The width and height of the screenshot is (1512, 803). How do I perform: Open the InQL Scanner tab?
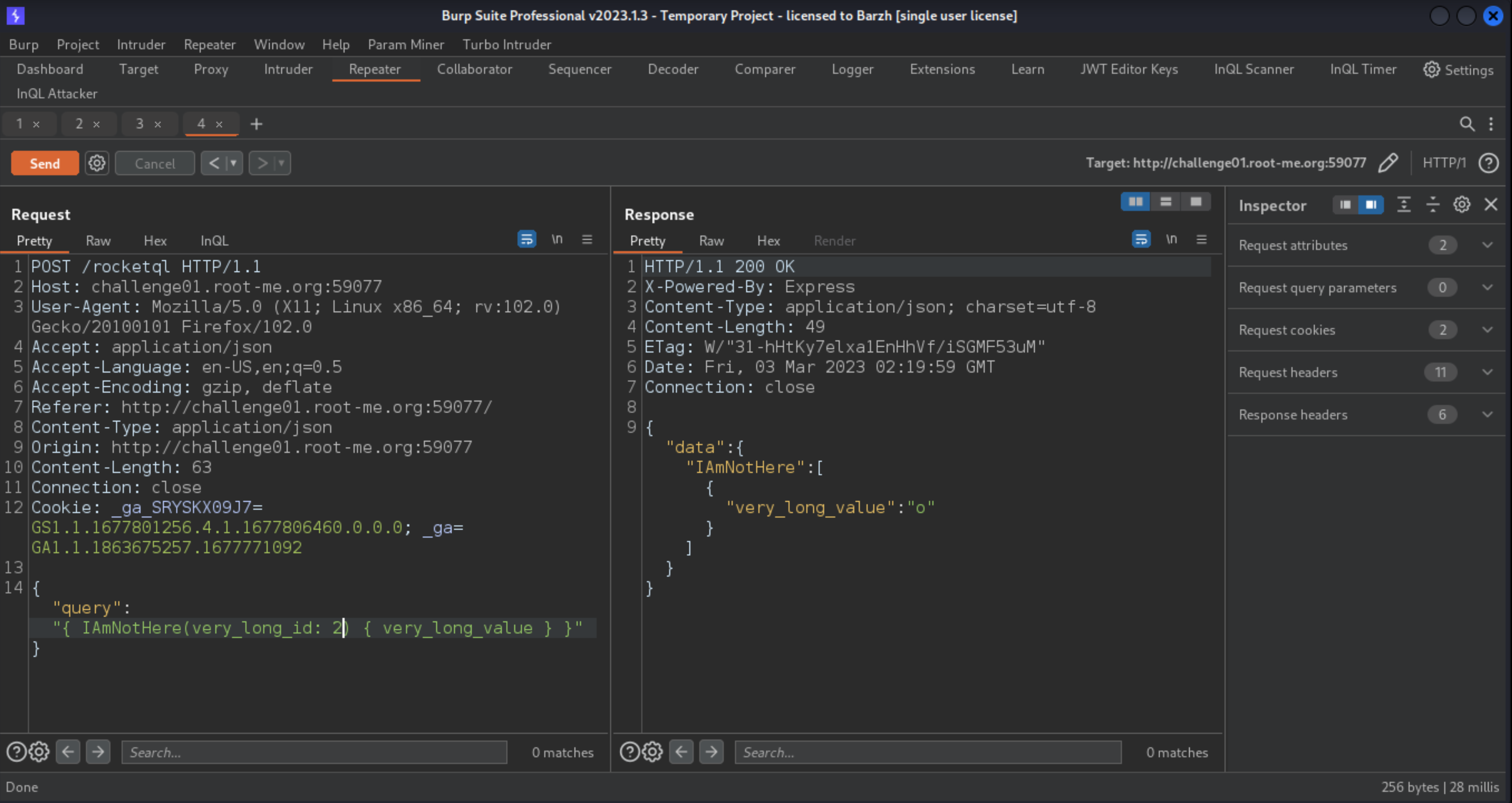(1254, 69)
